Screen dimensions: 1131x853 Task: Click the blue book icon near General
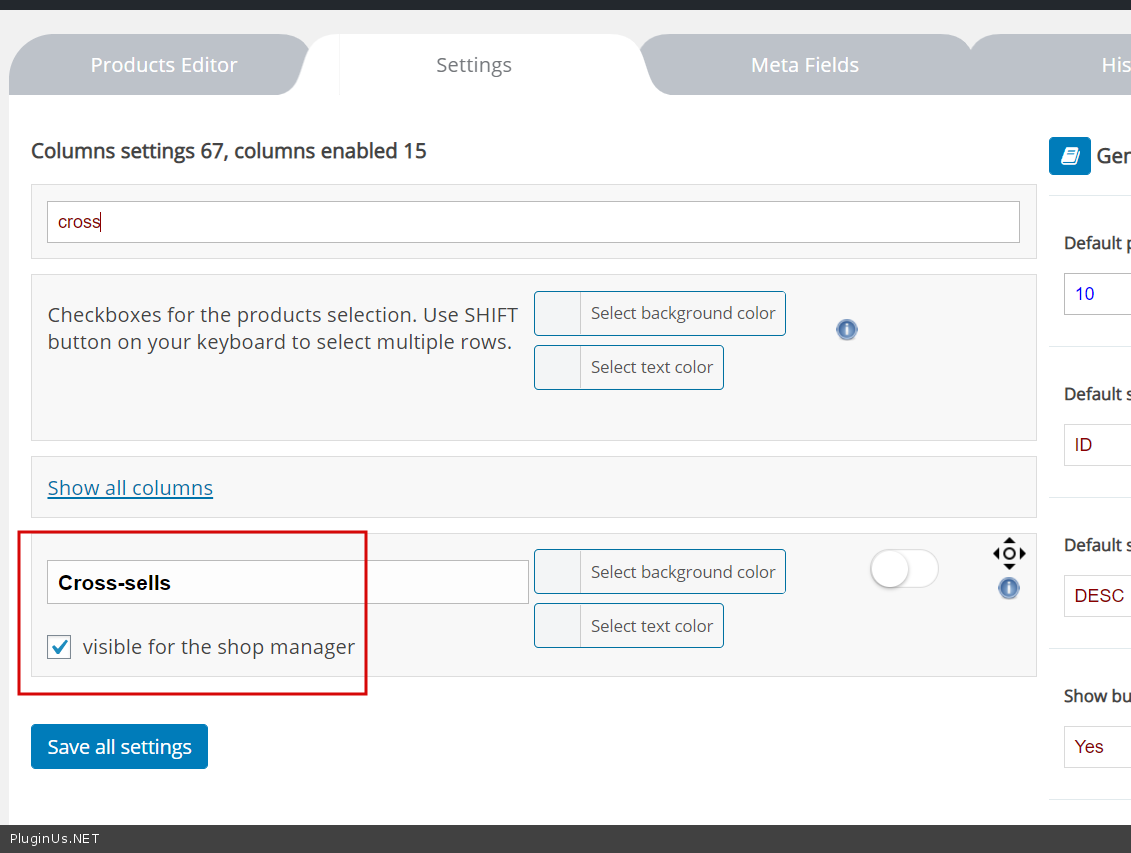click(1069, 156)
